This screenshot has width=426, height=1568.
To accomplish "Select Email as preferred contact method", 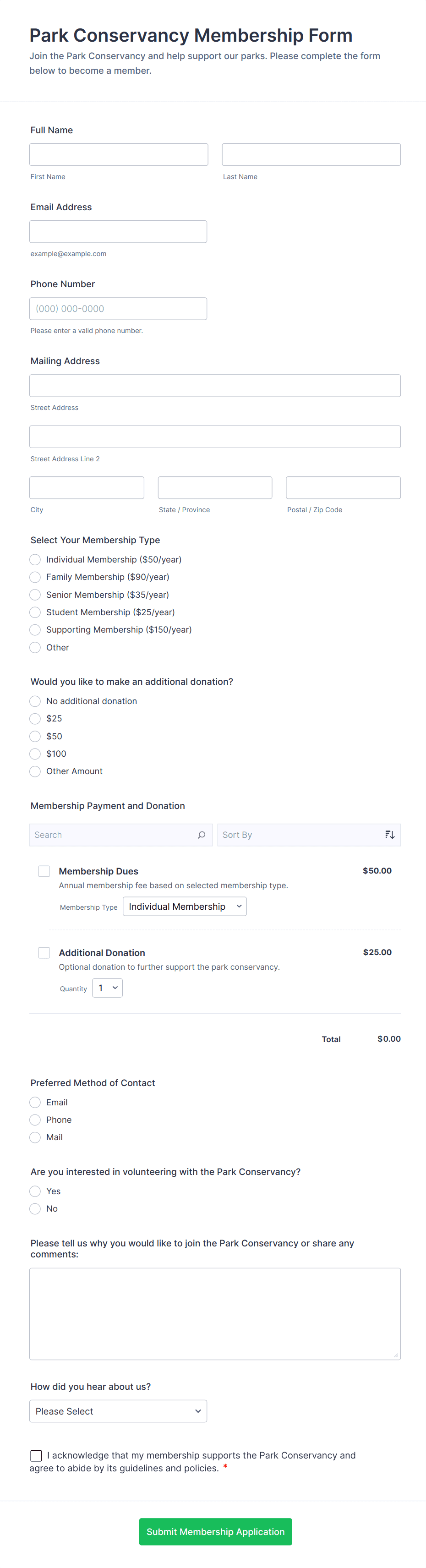I will (x=35, y=1102).
